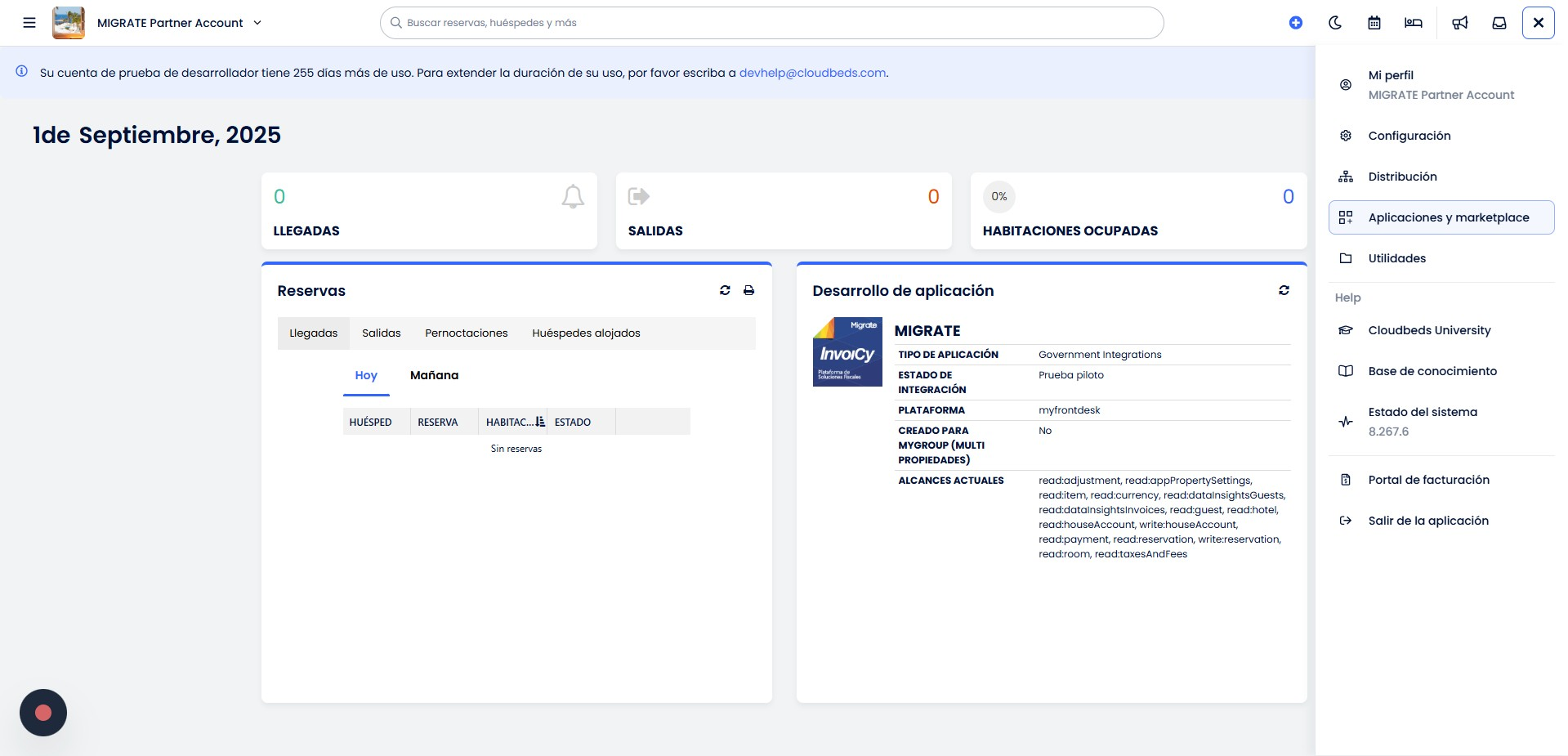Image resolution: width=1568 pixels, height=756 pixels.
Task: Open Distribución menu entry
Action: [1441, 177]
